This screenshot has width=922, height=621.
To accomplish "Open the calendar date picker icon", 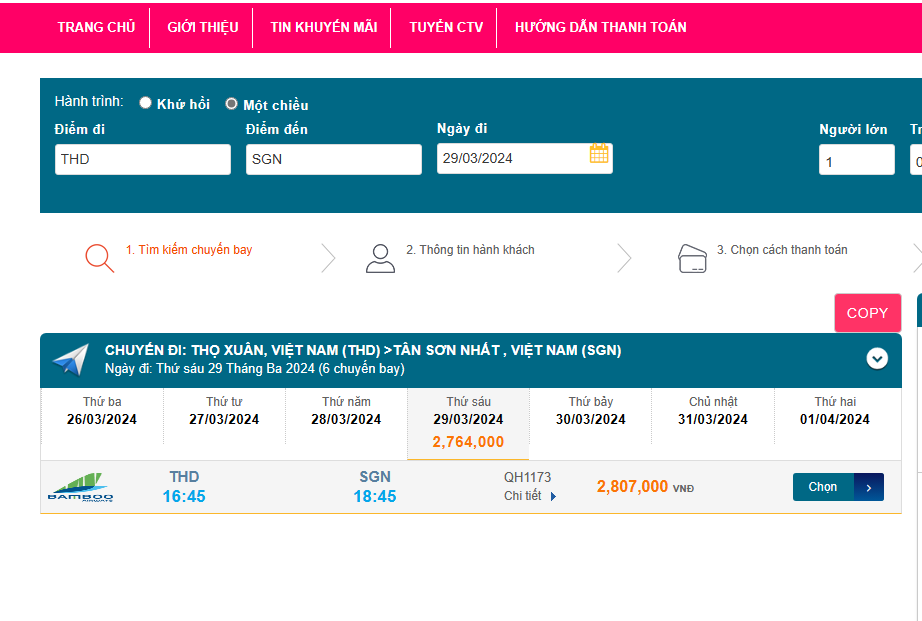I will tap(599, 154).
